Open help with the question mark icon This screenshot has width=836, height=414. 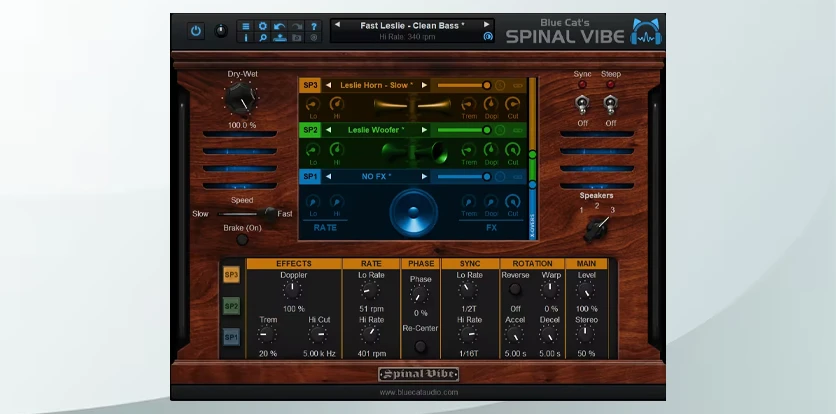click(x=314, y=26)
